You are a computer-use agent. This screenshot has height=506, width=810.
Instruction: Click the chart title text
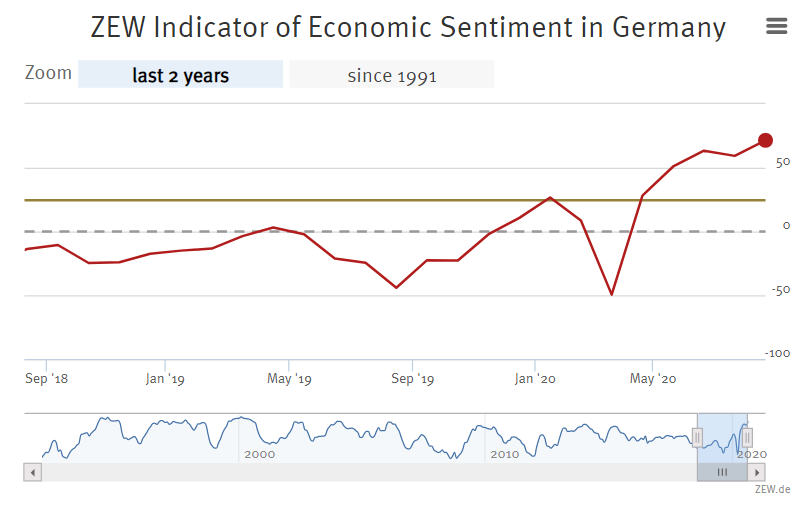pyautogui.click(x=408, y=27)
